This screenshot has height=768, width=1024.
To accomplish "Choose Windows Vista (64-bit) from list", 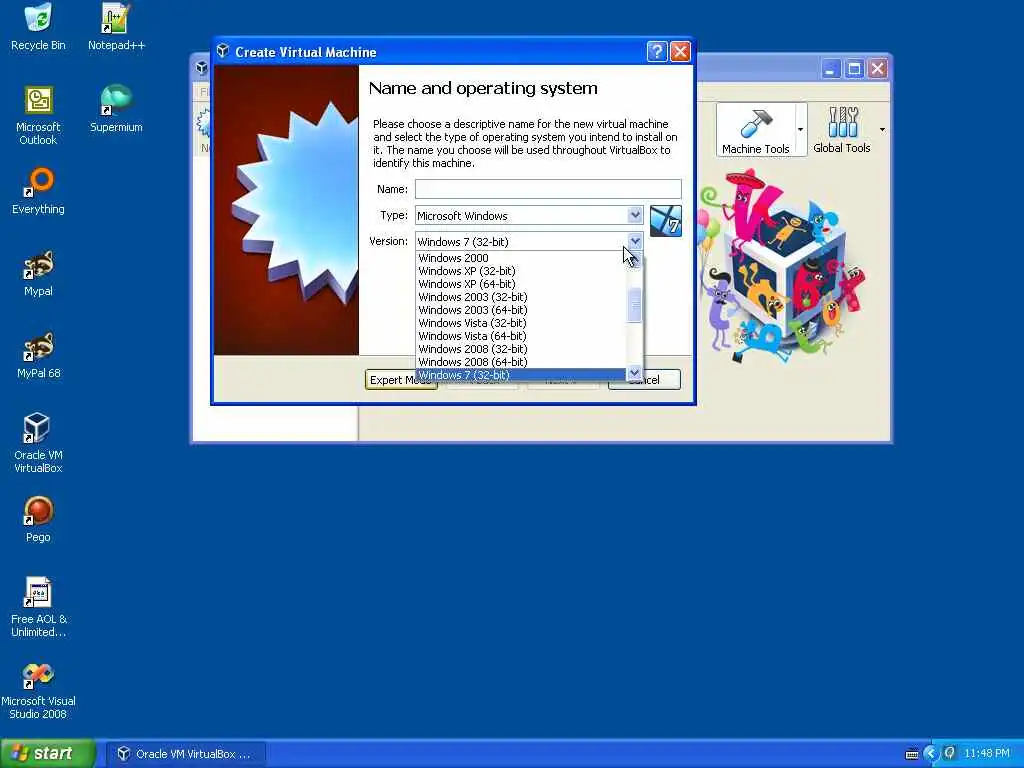I will tap(520, 336).
